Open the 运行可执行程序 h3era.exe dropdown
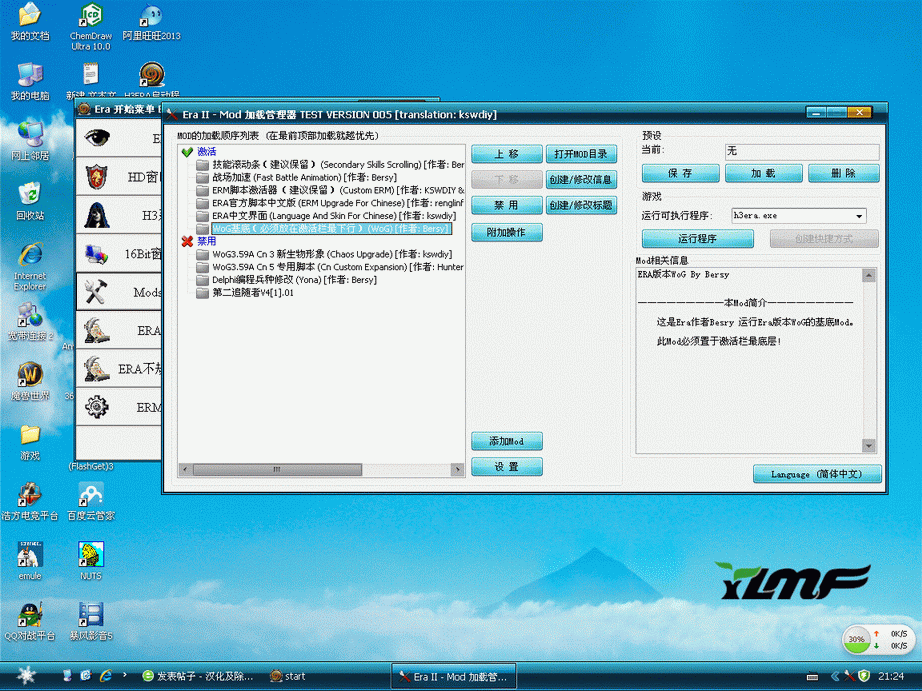 pos(859,216)
